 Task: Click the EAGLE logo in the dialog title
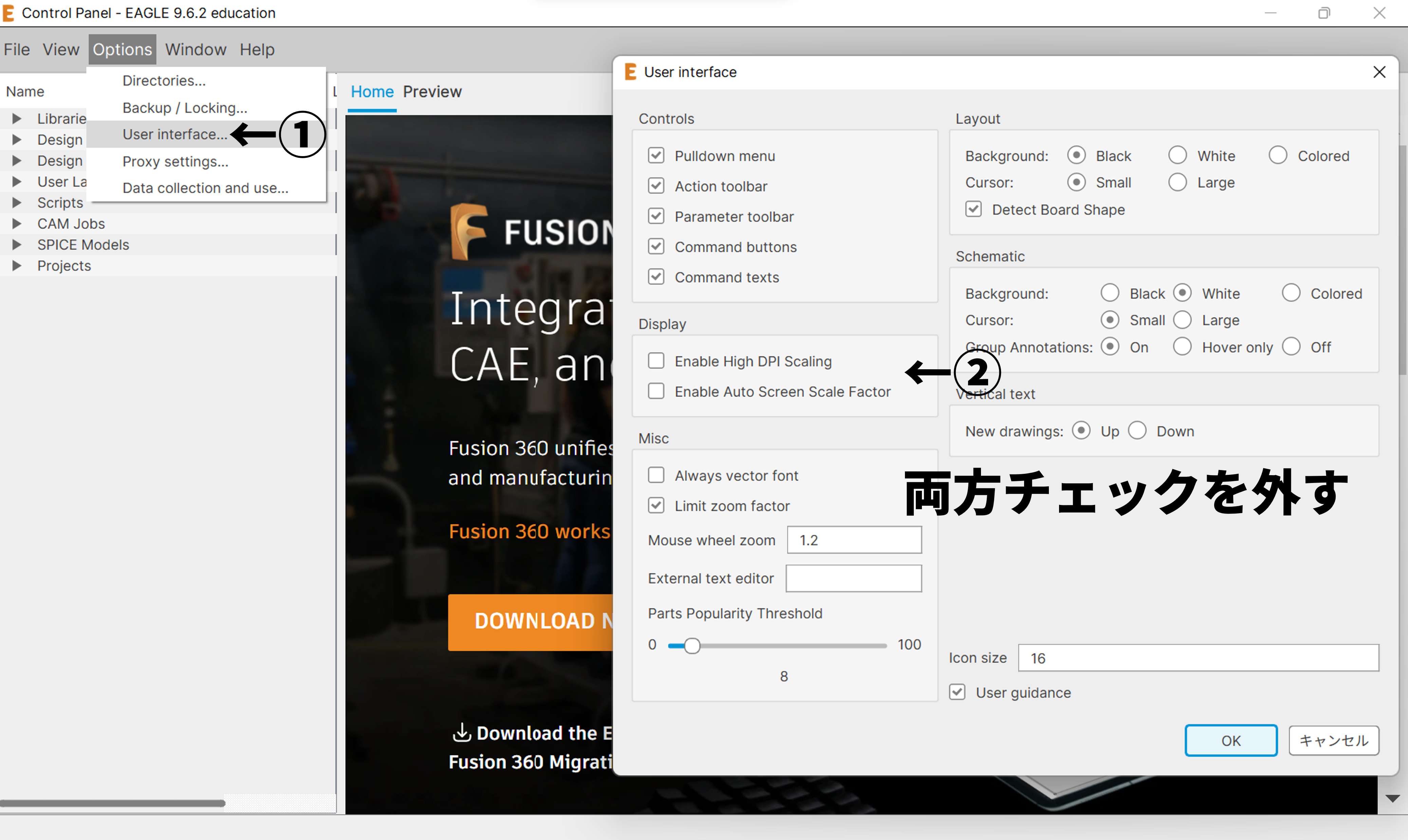tap(630, 72)
